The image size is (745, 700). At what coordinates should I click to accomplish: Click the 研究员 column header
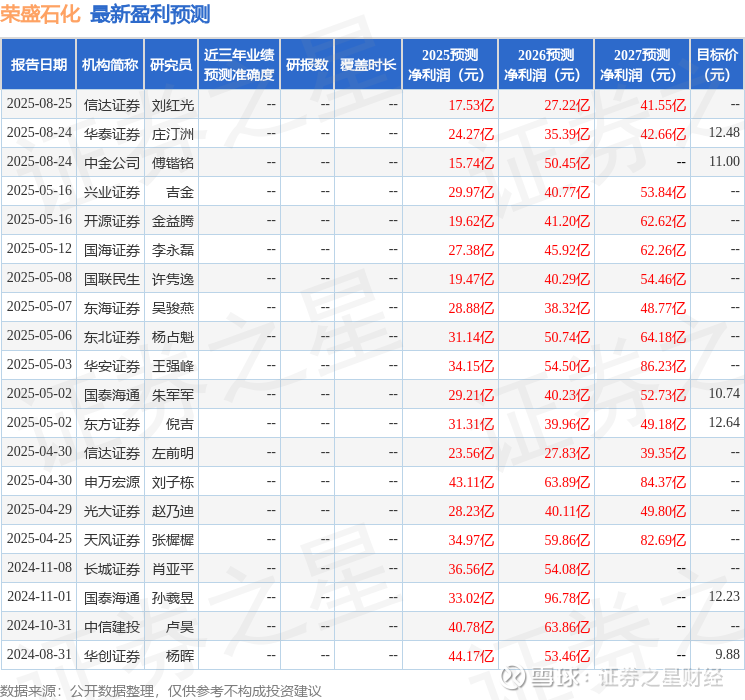[171, 65]
